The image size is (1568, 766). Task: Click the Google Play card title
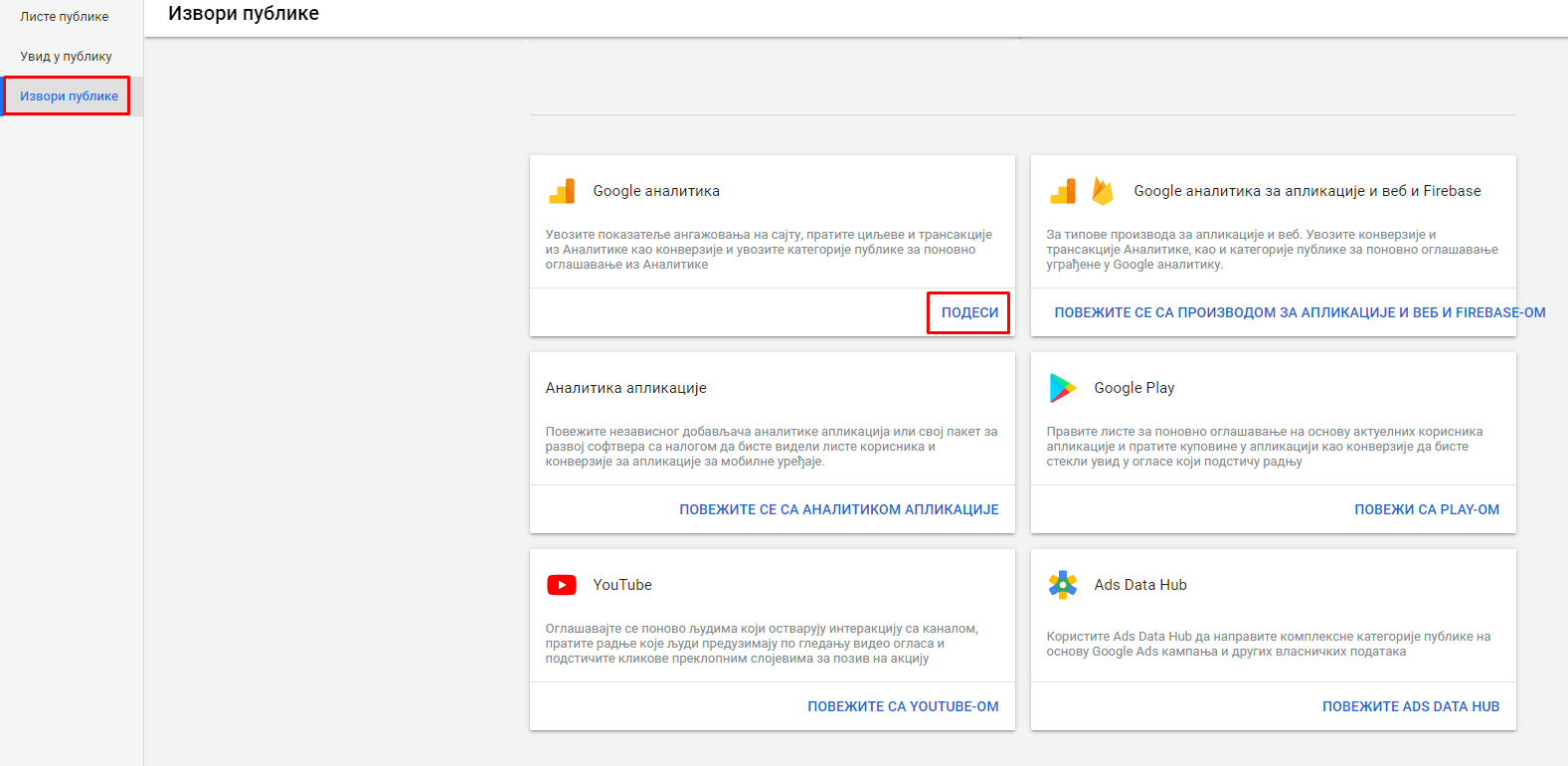pos(1134,388)
